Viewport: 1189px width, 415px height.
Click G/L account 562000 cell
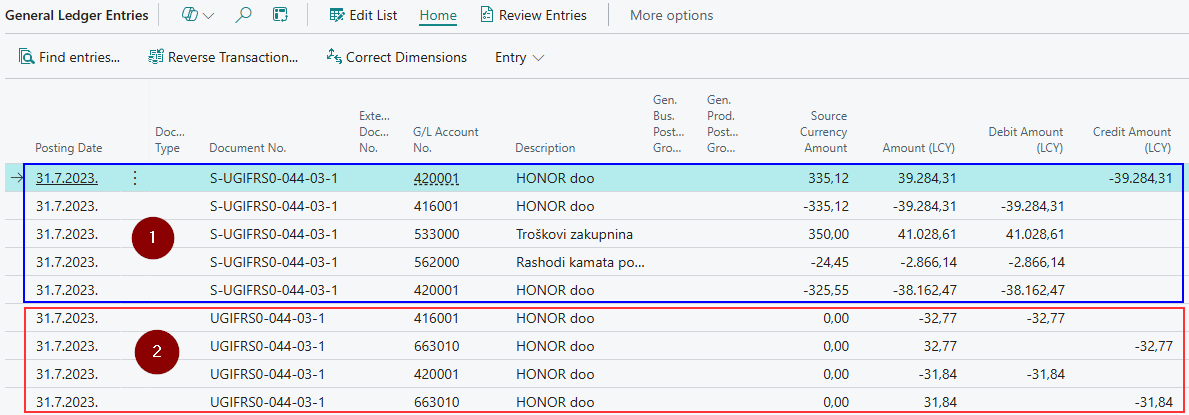[x=436, y=263]
